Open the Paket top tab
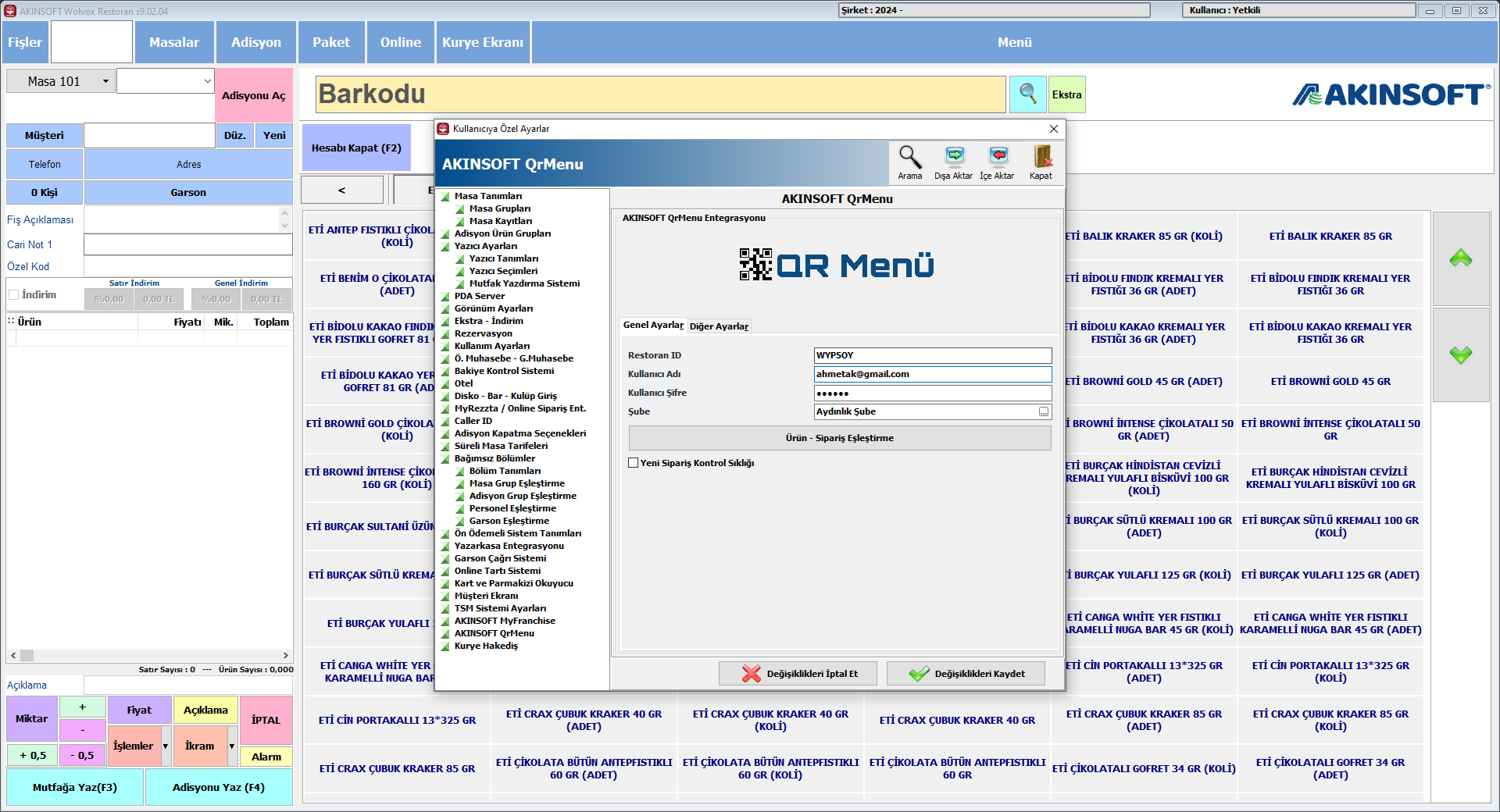The height and width of the screenshot is (812, 1500). tap(331, 42)
